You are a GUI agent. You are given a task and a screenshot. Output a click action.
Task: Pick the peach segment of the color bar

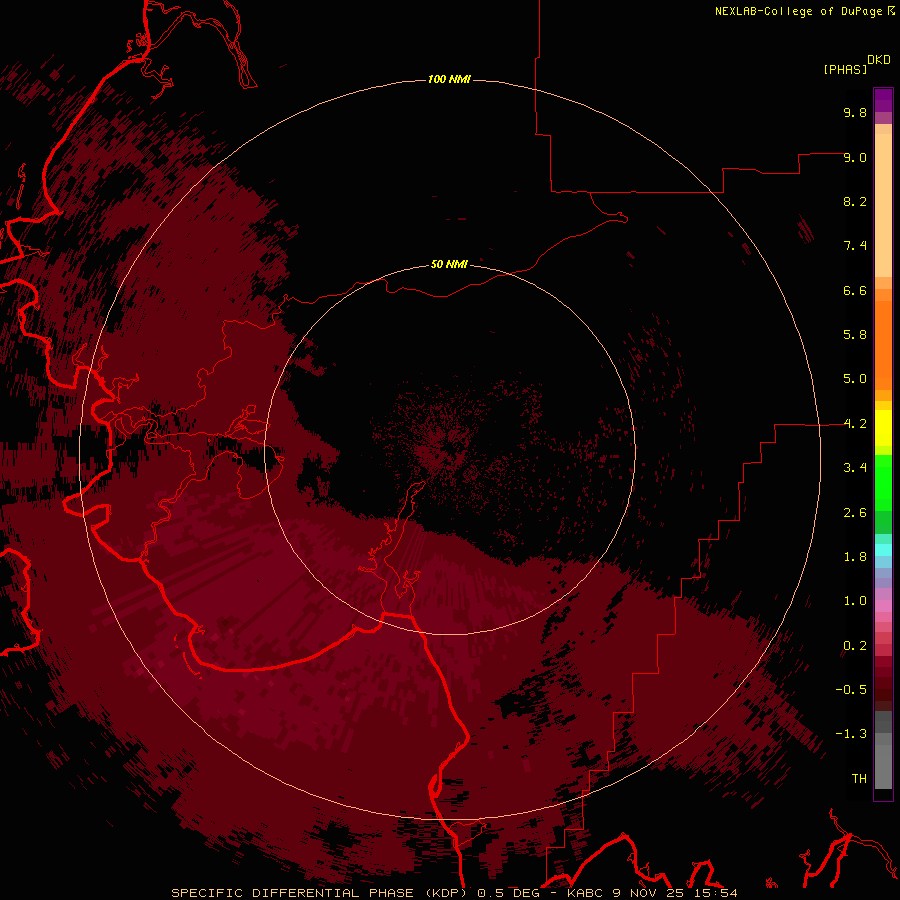pyautogui.click(x=883, y=205)
